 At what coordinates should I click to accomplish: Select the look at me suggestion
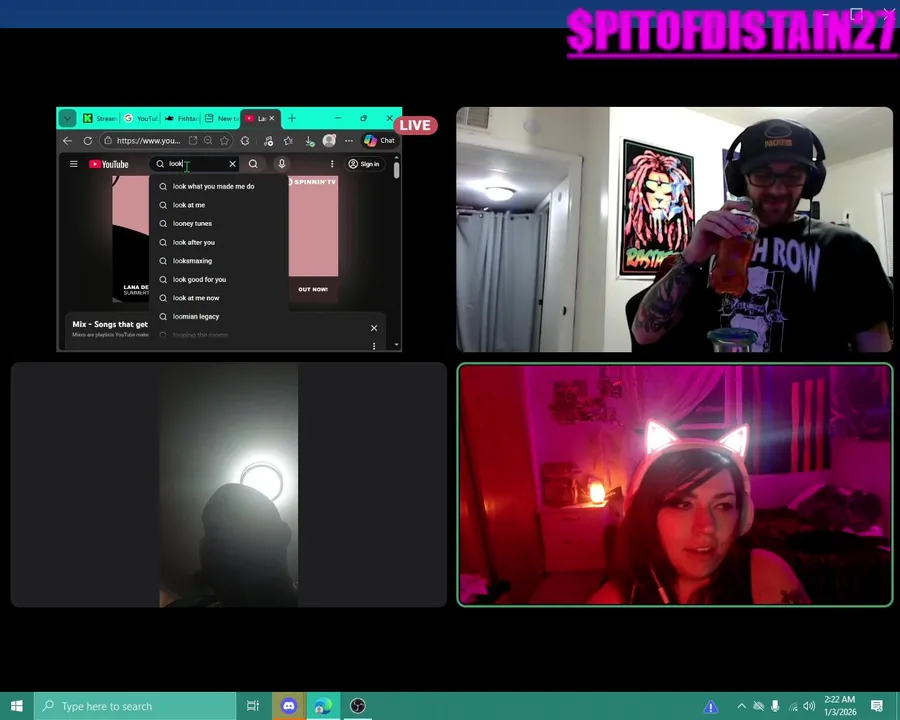(219, 205)
